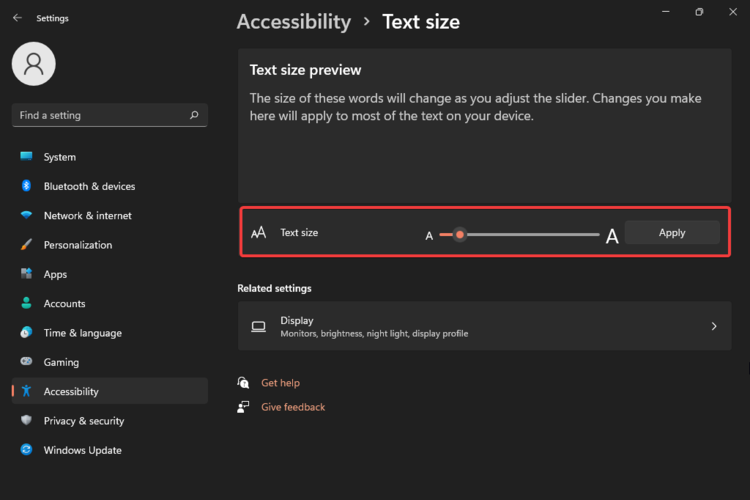Expand Display chevron arrow
The image size is (750, 500).
click(x=714, y=326)
